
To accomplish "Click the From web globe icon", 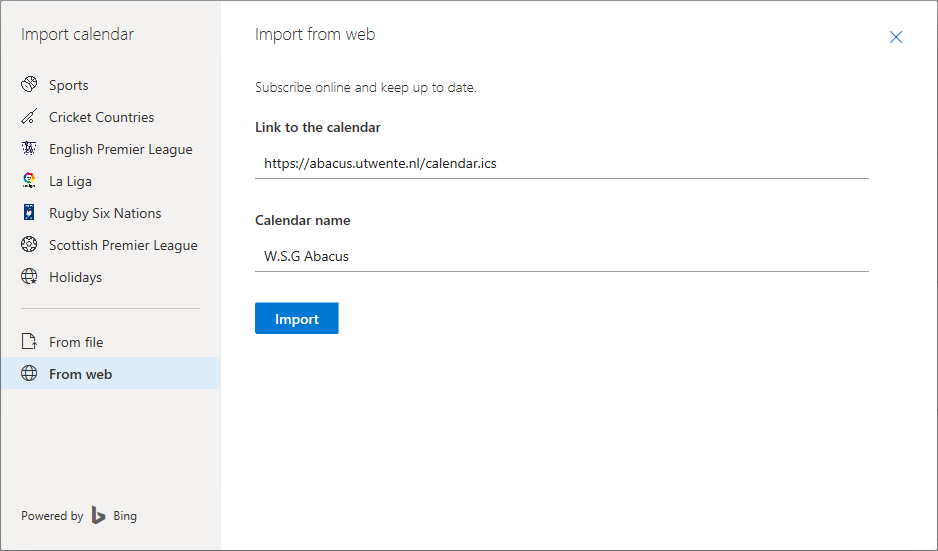I will pos(29,373).
